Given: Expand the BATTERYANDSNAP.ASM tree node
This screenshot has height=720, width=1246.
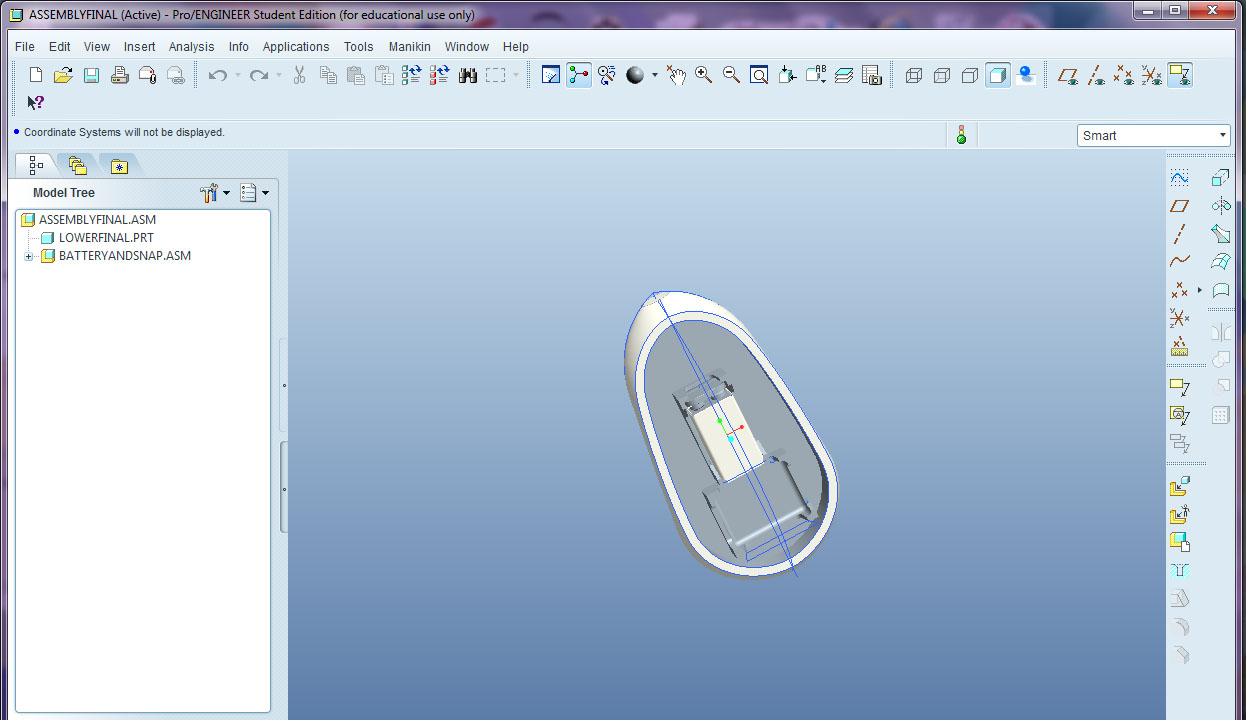Looking at the screenshot, I should tap(28, 255).
